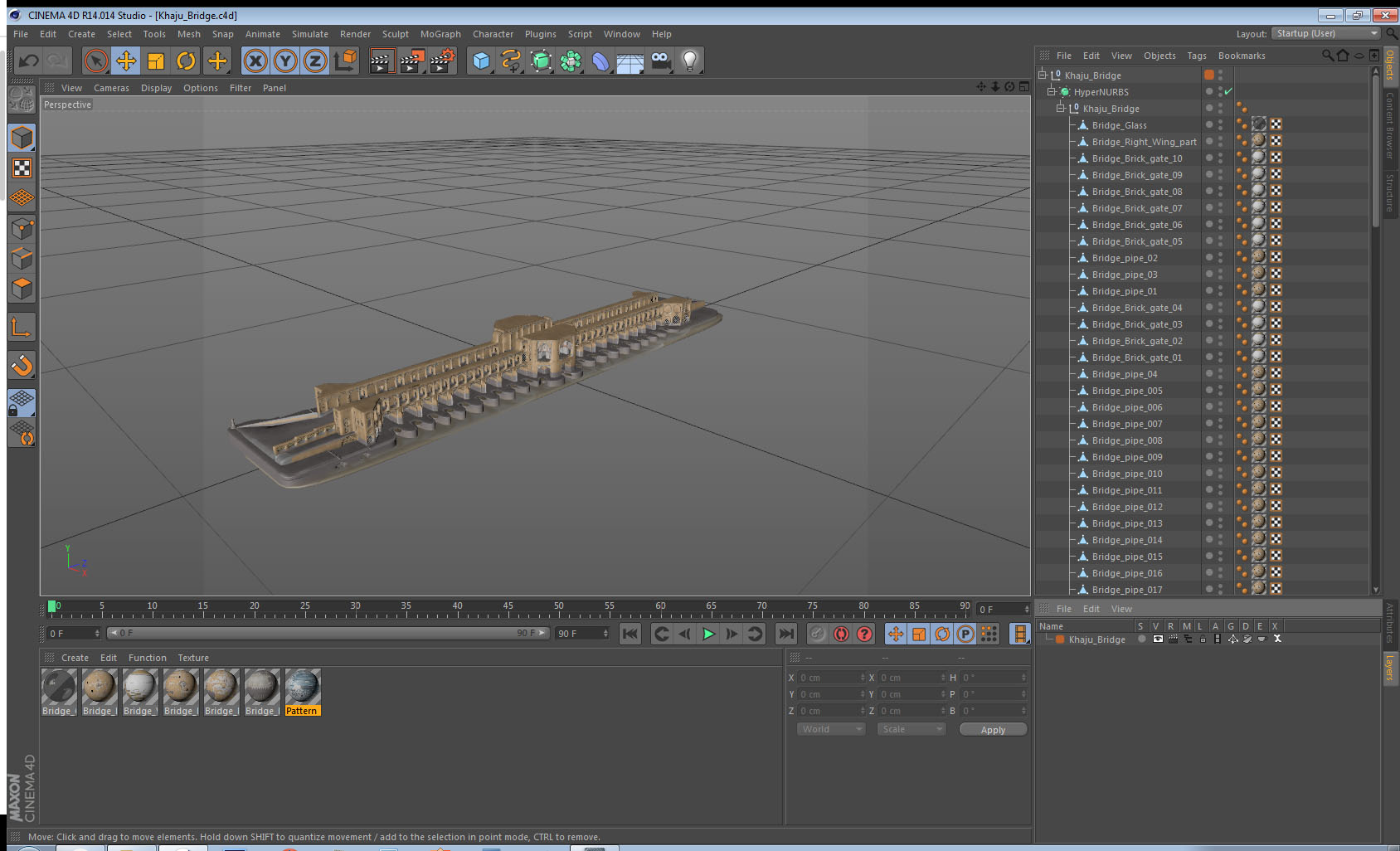Toggle HyperNURBS enabled checkmark
Viewport: 1400px width, 851px height.
click(1228, 91)
